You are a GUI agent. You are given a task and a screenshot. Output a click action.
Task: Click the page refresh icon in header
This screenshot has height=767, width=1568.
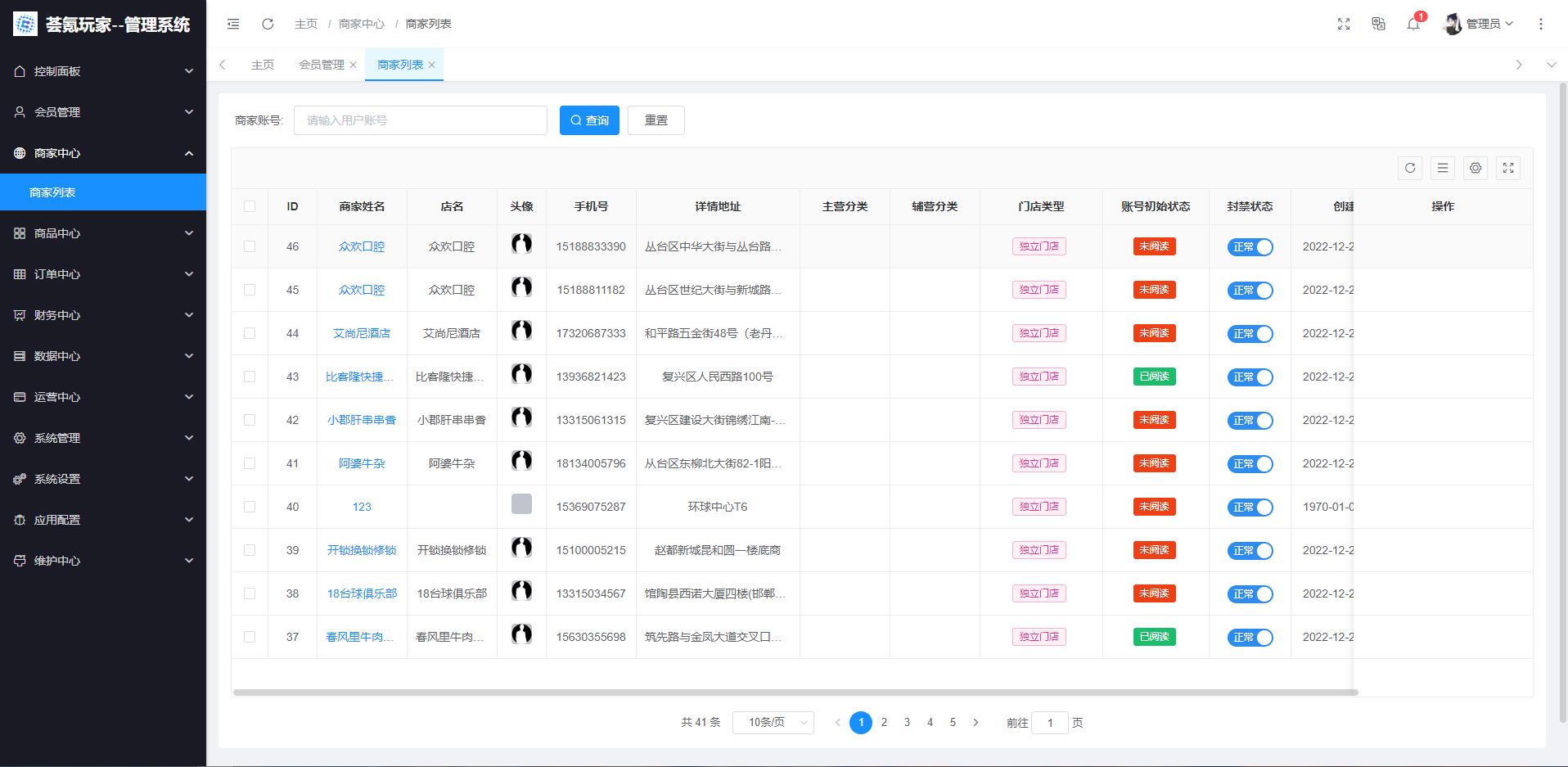pos(268,24)
